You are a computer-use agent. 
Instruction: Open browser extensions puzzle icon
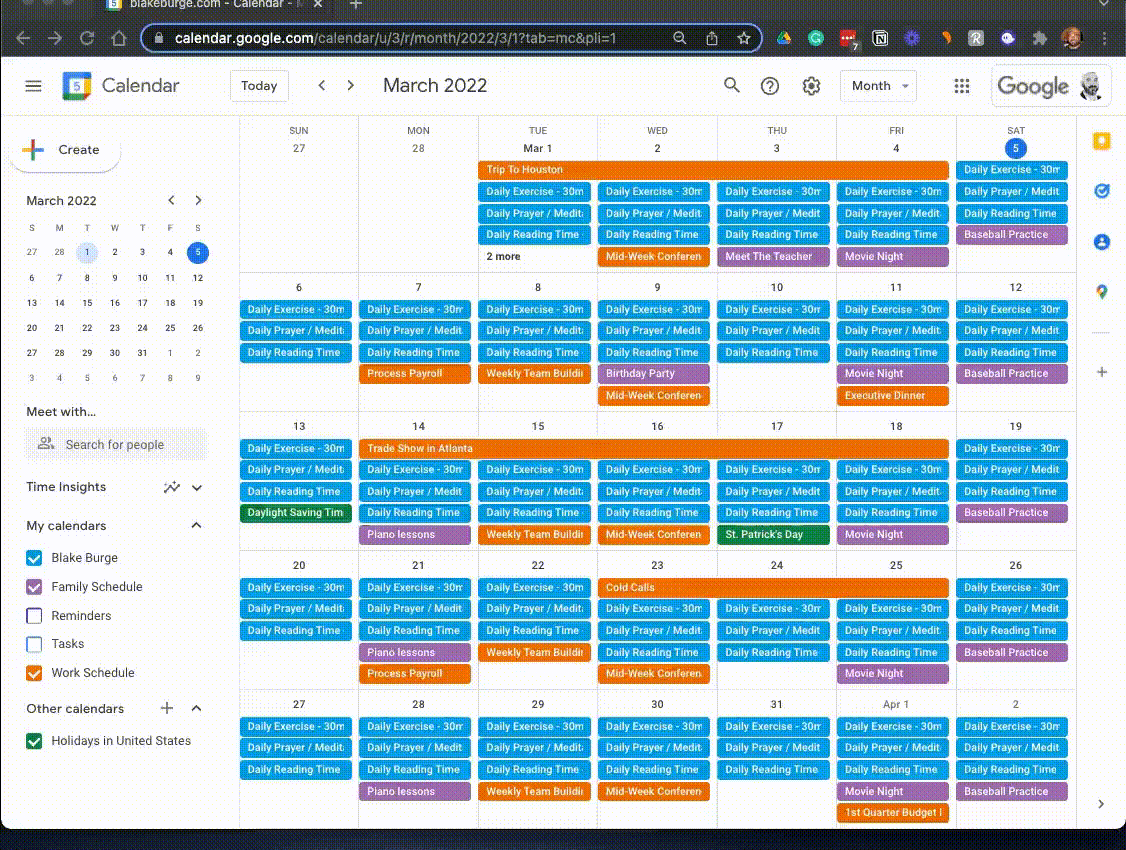[1040, 38]
